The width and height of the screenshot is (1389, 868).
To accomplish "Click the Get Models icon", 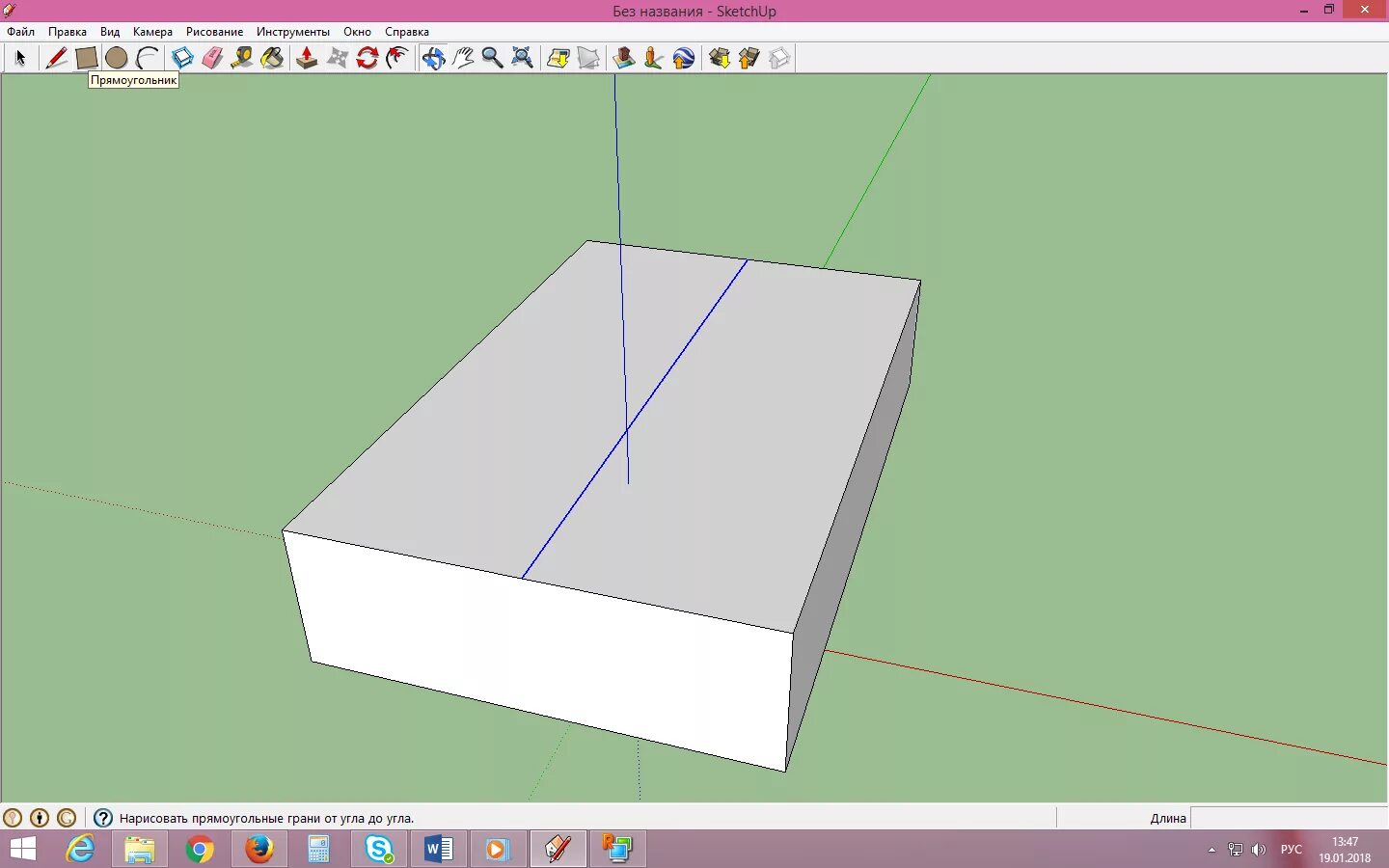I will (x=720, y=58).
